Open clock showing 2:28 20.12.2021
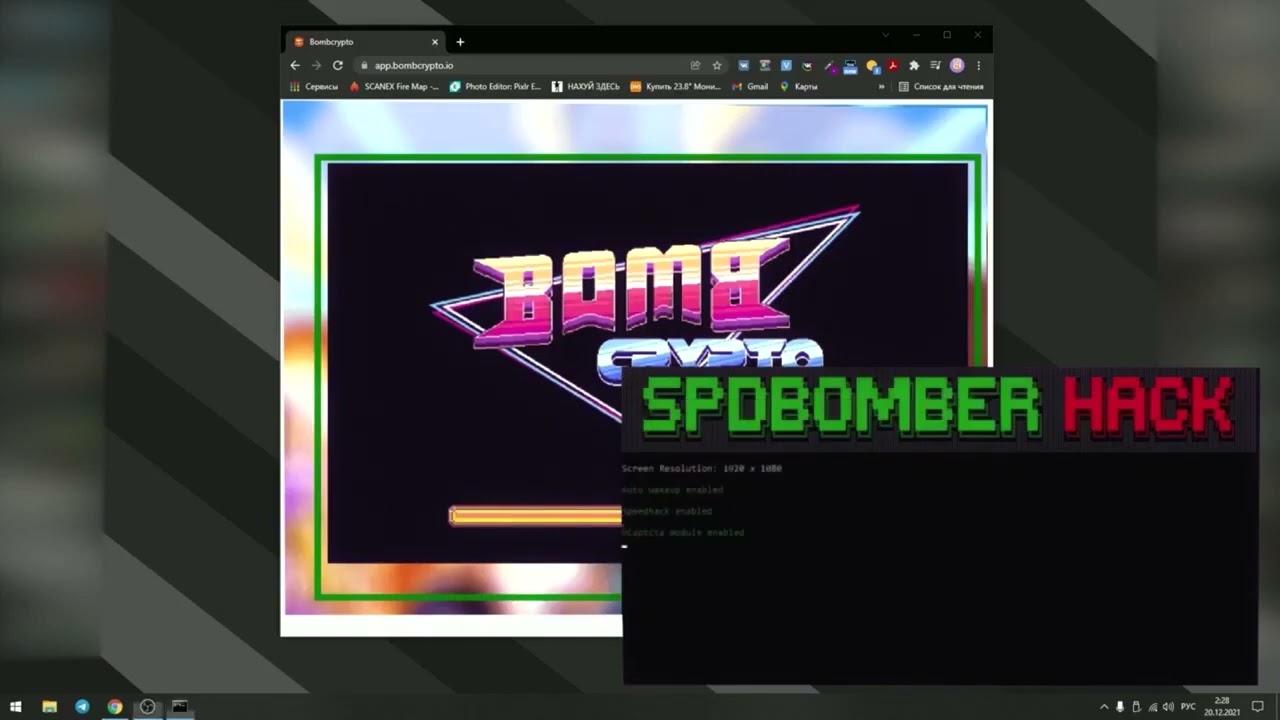Viewport: 1280px width, 720px height. [1221, 707]
